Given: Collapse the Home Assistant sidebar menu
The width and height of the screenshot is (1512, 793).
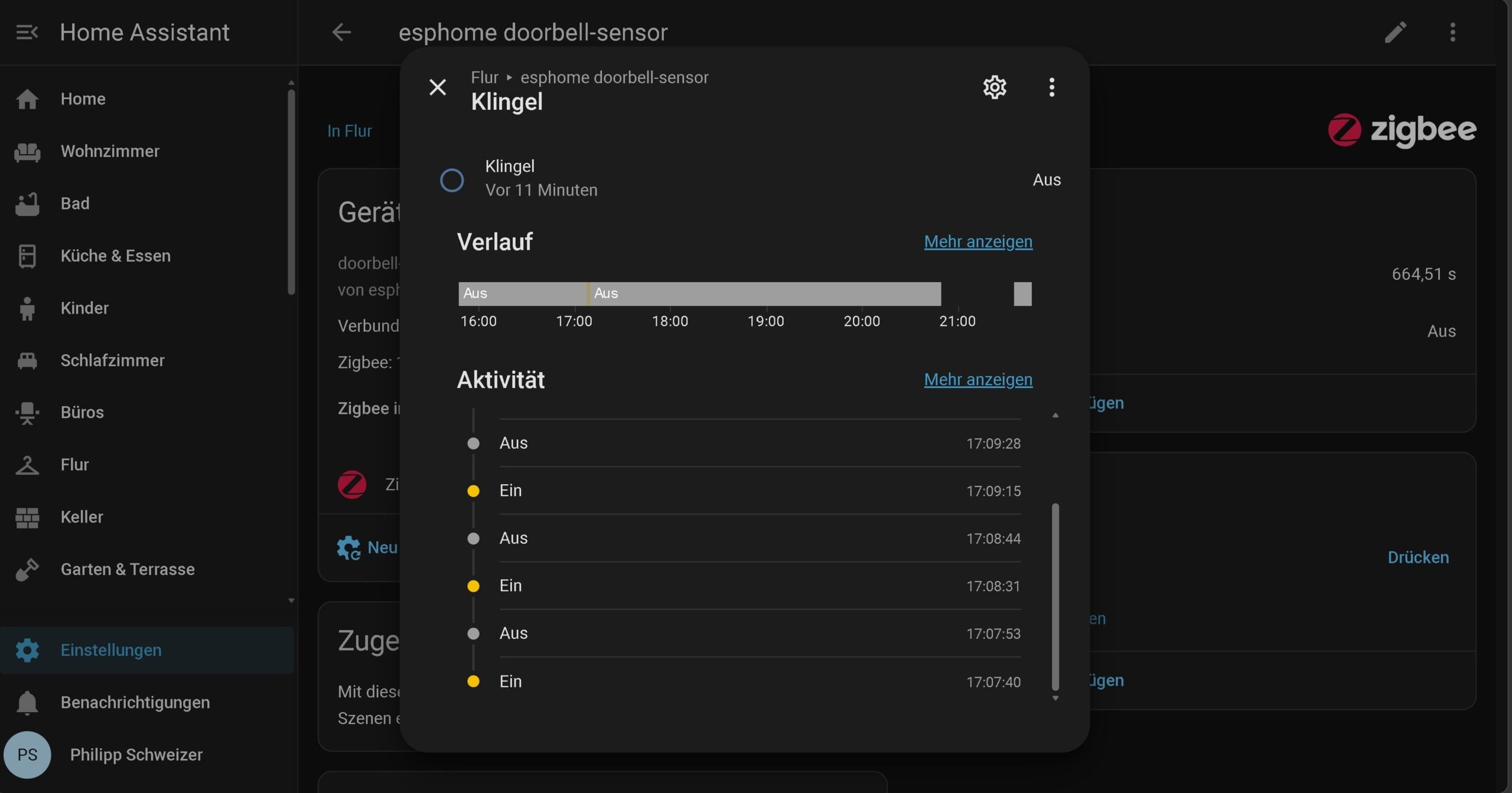Looking at the screenshot, I should click(x=27, y=32).
